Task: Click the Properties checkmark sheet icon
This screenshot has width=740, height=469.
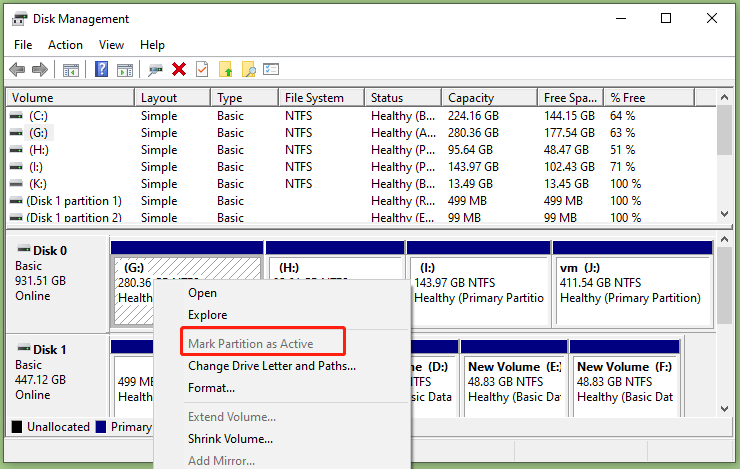Action: [202, 69]
